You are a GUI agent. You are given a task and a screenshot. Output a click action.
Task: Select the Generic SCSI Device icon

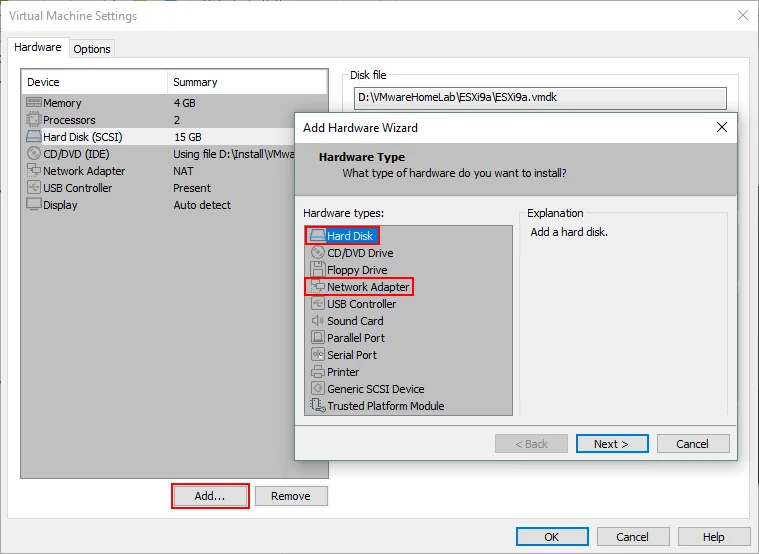tap(318, 388)
